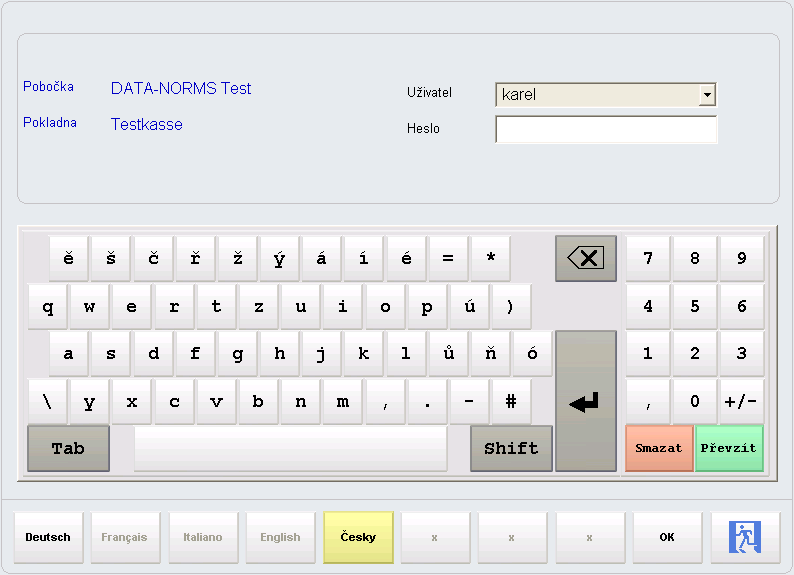Screen dimensions: 794x575
Task: Tap numpad key 5
Action: tap(695, 306)
